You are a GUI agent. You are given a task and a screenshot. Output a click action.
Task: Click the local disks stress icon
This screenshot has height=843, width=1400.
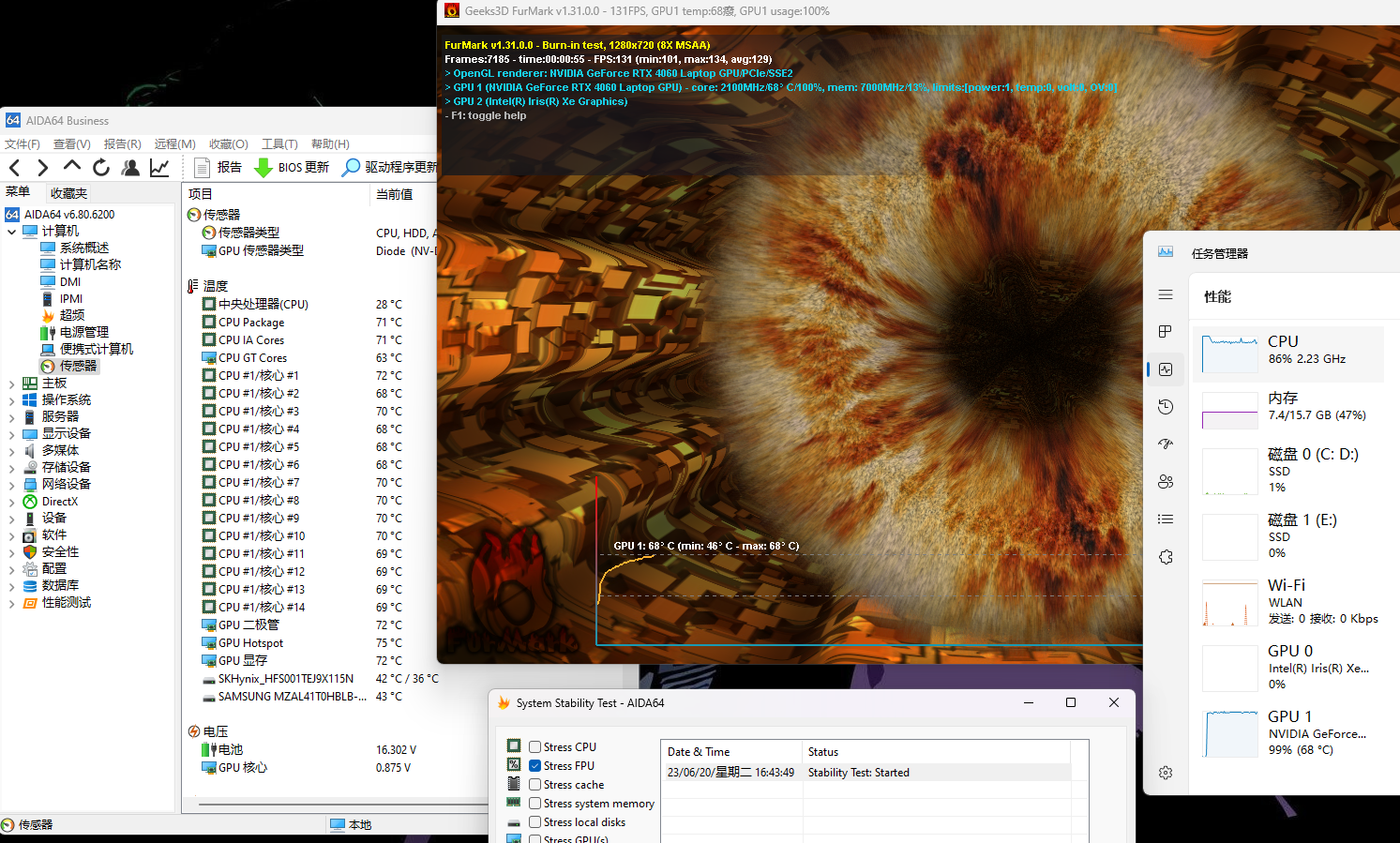click(514, 822)
